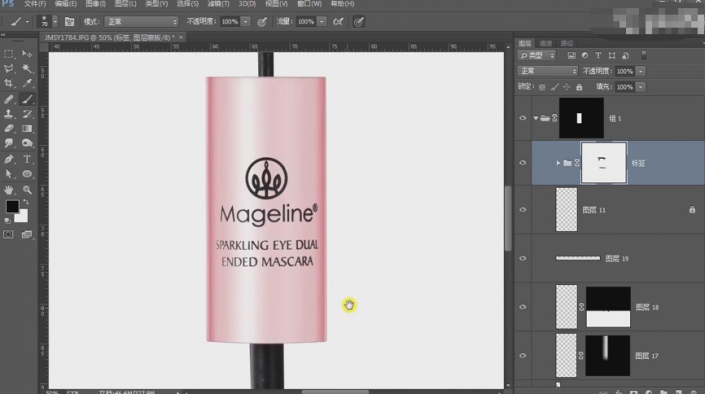Viewport: 705px width, 394px height.
Task: Hide layer 图层 11
Action: (522, 210)
